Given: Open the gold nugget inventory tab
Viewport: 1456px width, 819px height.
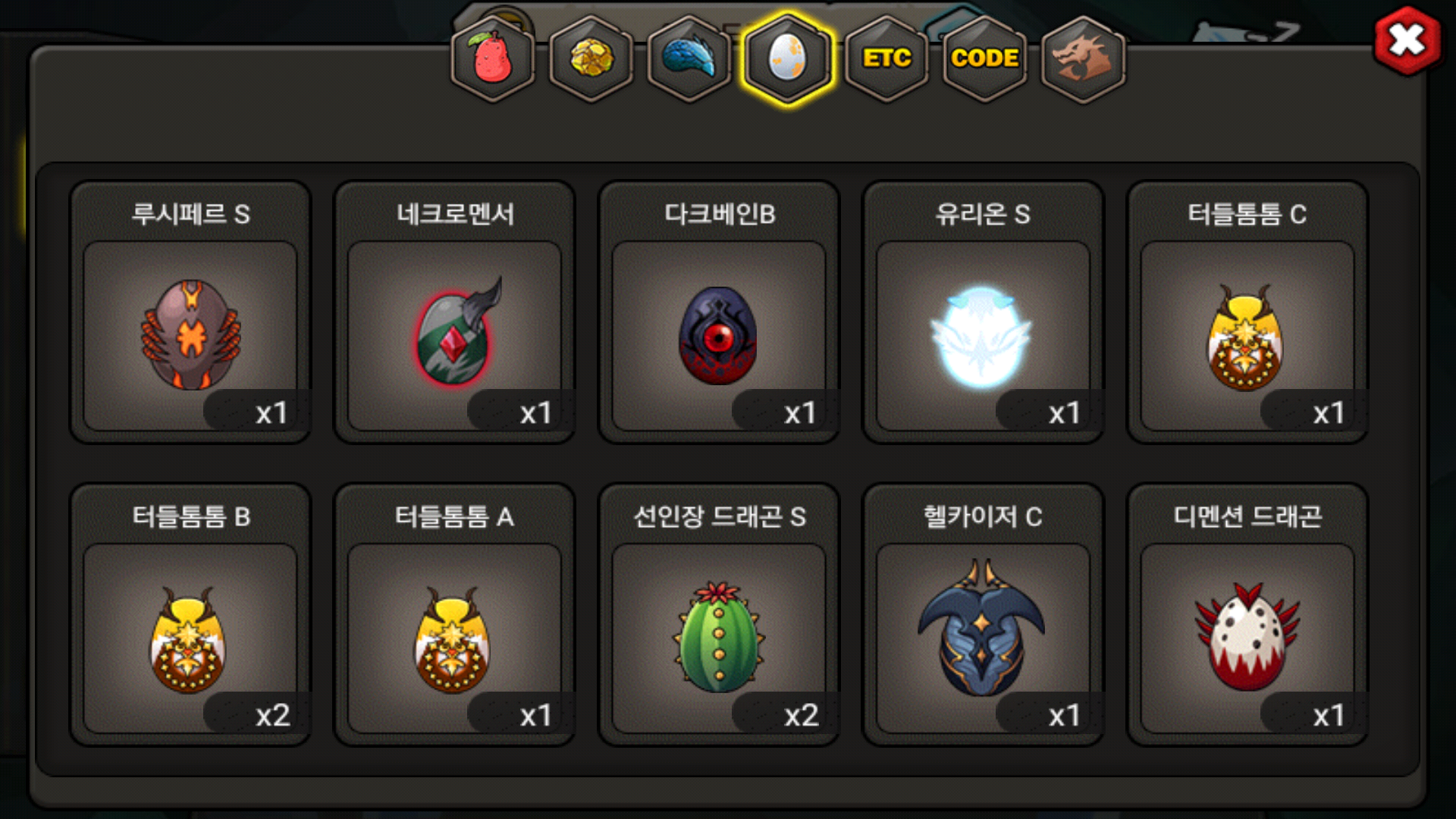Looking at the screenshot, I should (x=591, y=59).
